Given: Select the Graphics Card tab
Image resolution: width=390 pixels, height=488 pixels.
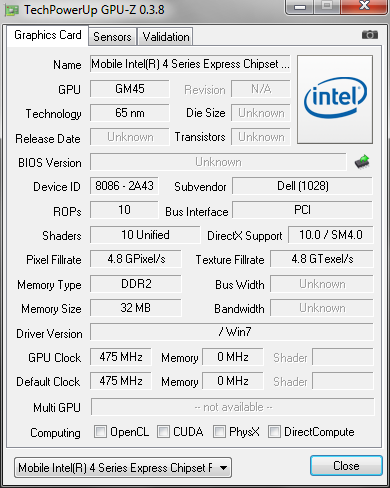Looking at the screenshot, I should (48, 35).
